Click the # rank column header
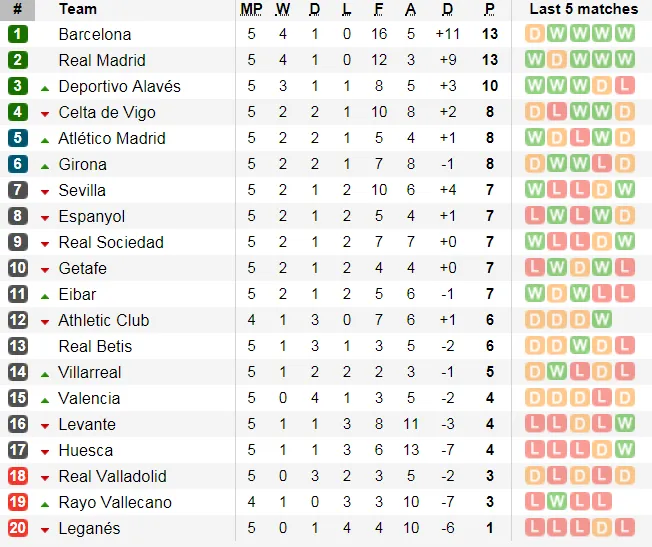The width and height of the screenshot is (652, 547). pyautogui.click(x=18, y=9)
